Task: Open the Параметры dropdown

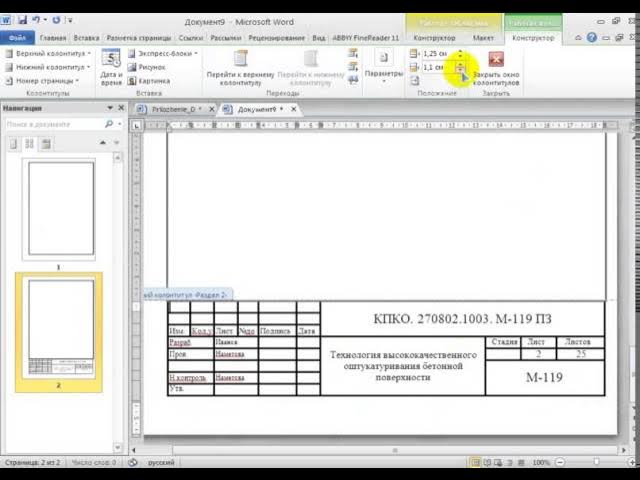Action: 383,67
